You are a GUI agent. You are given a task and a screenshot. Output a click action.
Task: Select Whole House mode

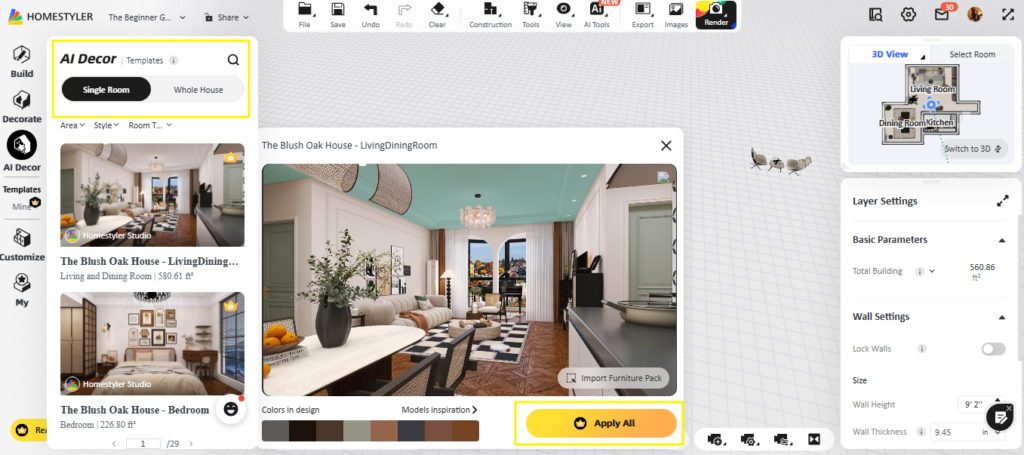(198, 89)
